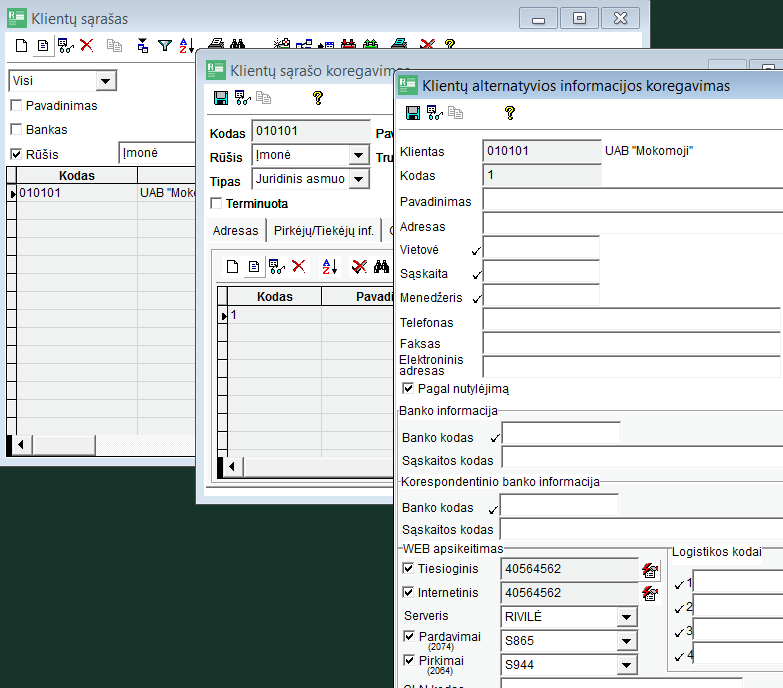
Task: Toggle Pirkimai checkbox
Action: 409,660
